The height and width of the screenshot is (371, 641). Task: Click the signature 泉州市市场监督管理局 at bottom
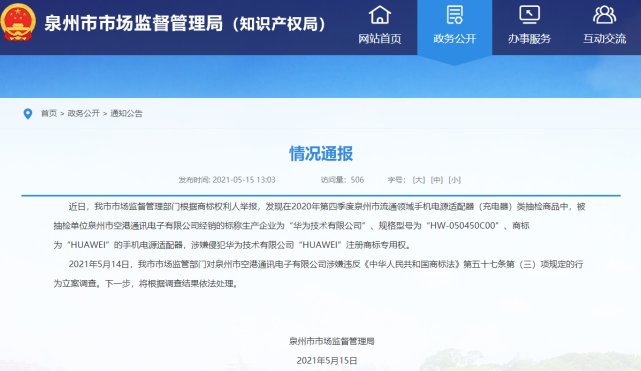coord(332,341)
